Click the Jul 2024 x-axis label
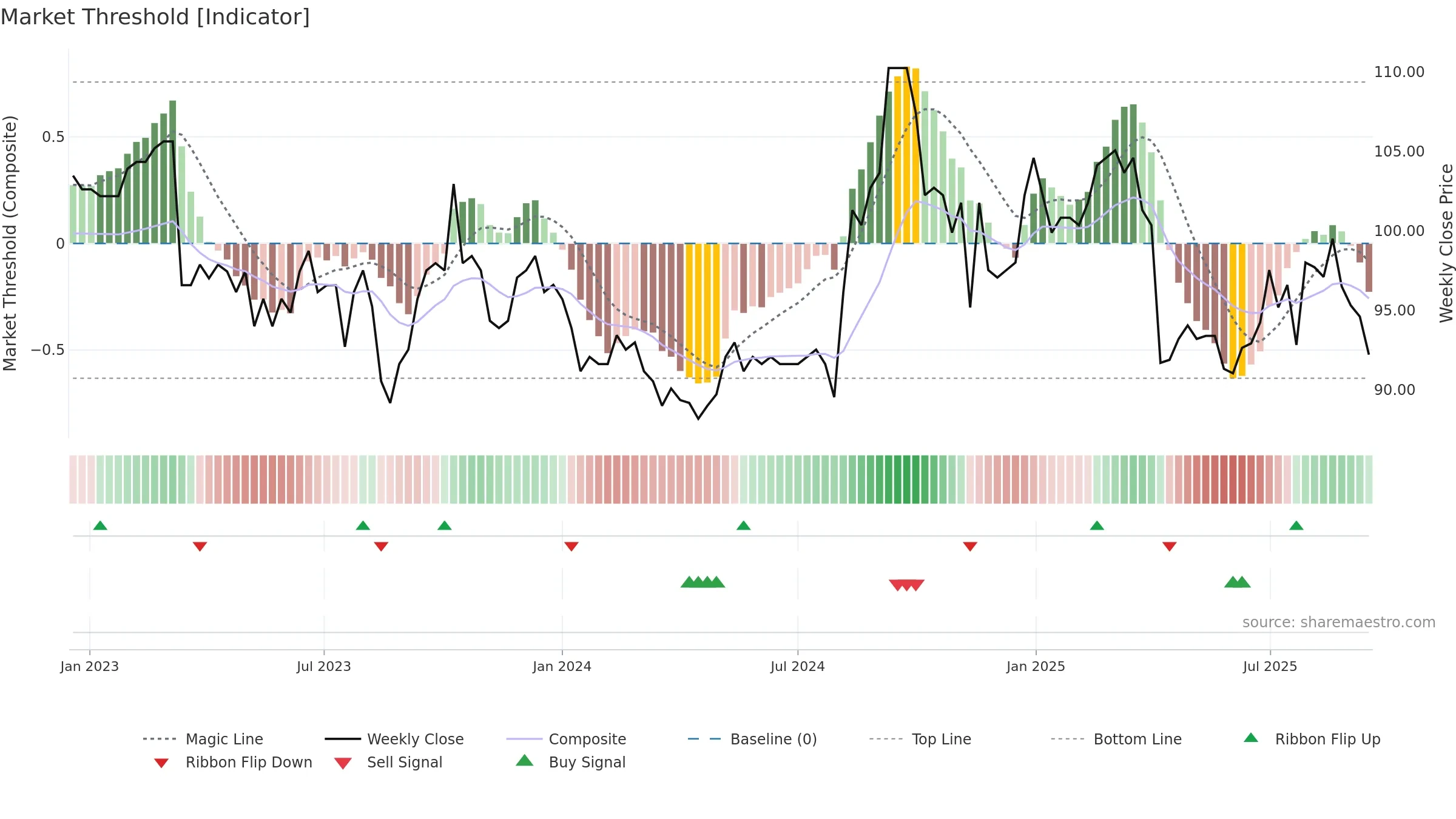1456x819 pixels. (x=798, y=666)
